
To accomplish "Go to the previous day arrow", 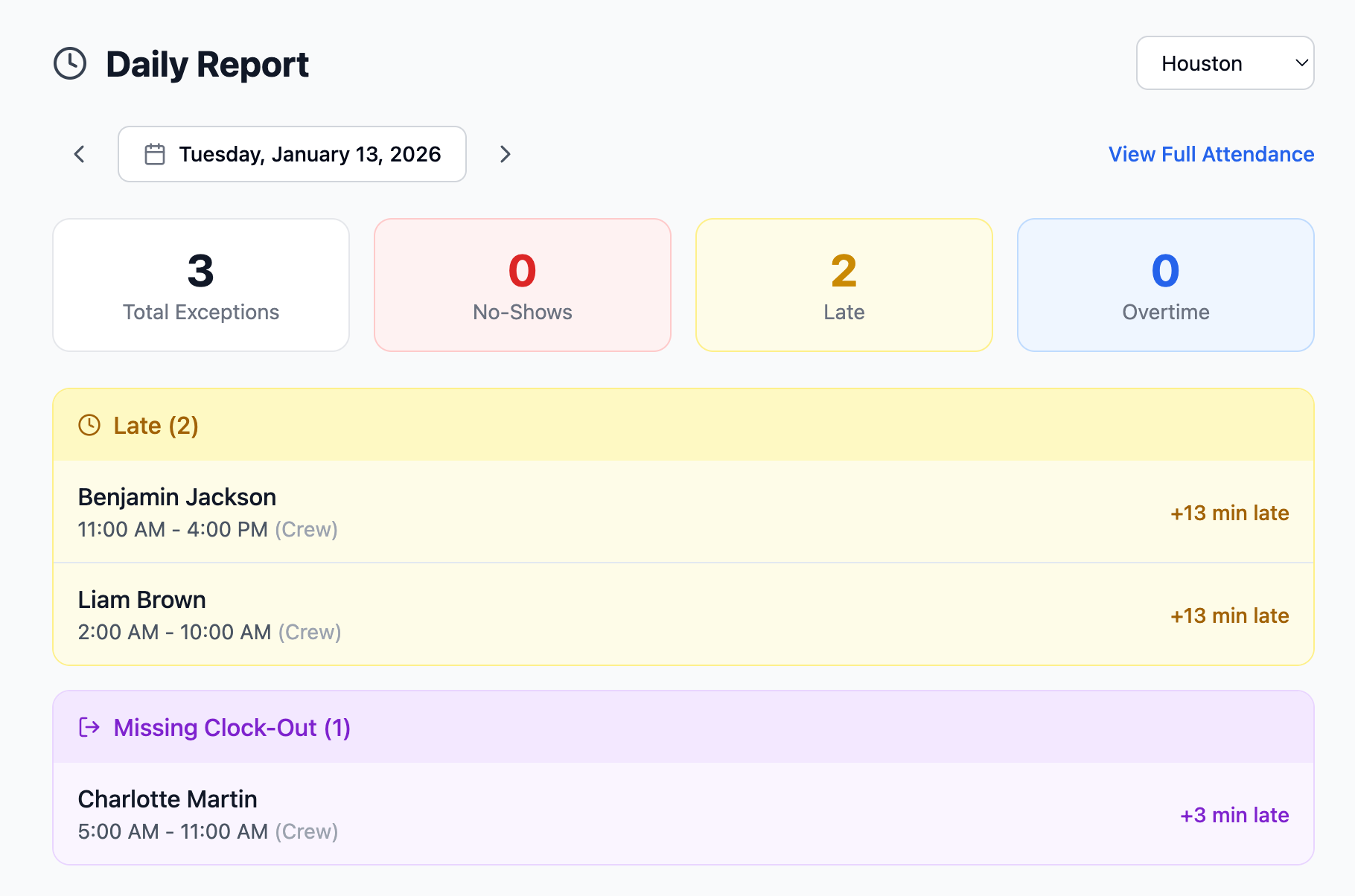I will pyautogui.click(x=80, y=154).
